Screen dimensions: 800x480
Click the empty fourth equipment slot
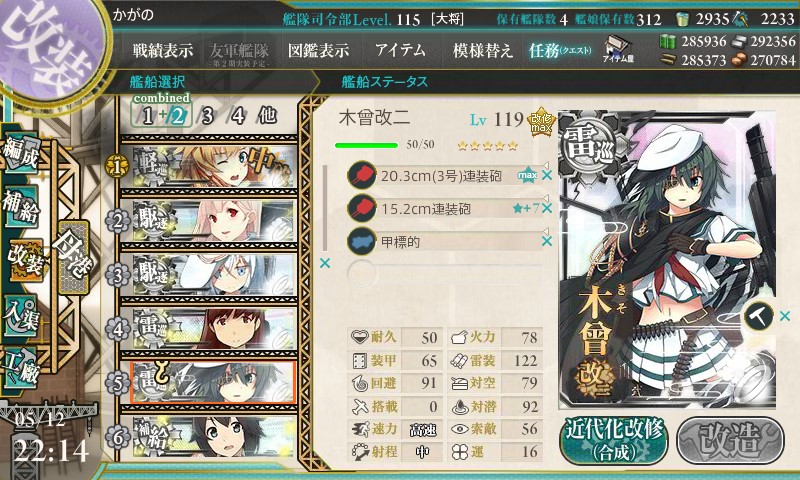click(x=444, y=274)
